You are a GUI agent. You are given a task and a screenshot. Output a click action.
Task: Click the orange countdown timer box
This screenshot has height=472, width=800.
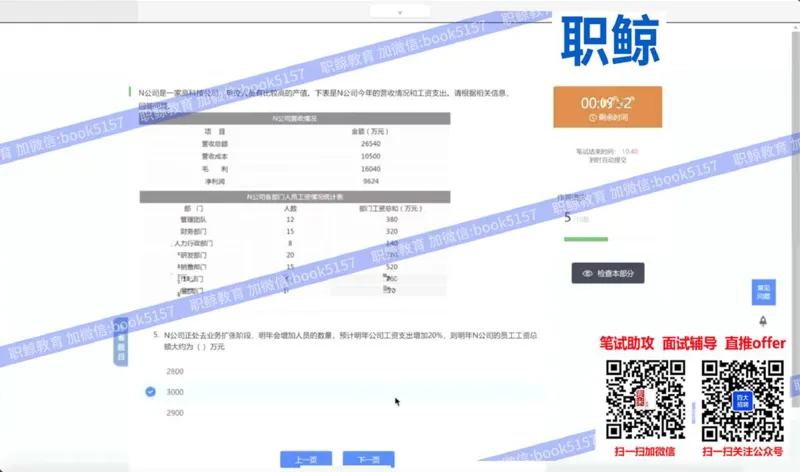coord(608,107)
